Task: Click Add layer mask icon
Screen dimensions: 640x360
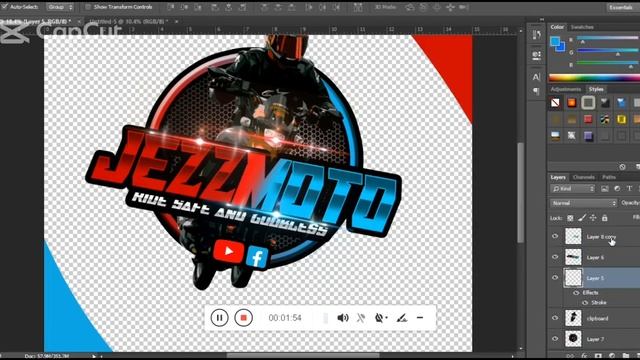Action: pyautogui.click(x=598, y=356)
